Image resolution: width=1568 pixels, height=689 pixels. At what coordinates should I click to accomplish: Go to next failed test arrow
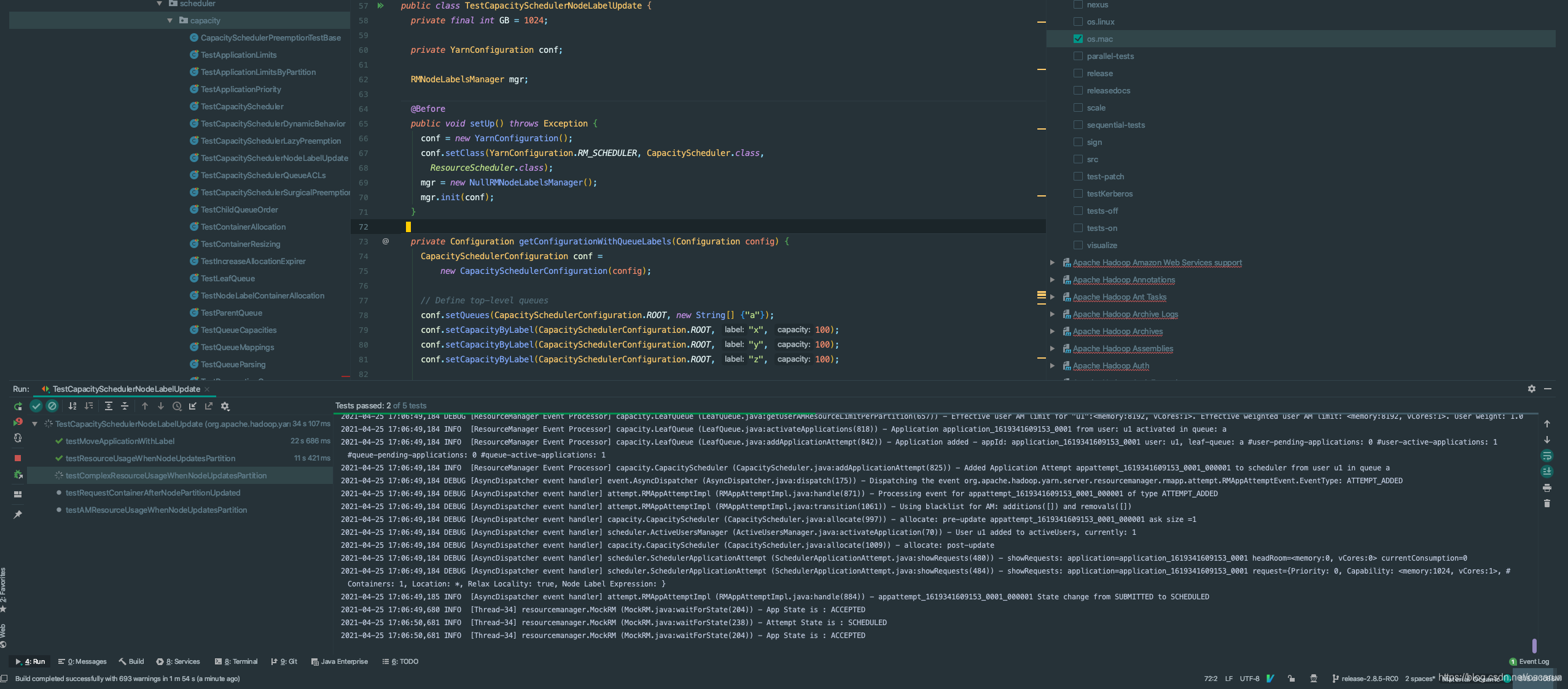pyautogui.click(x=161, y=406)
